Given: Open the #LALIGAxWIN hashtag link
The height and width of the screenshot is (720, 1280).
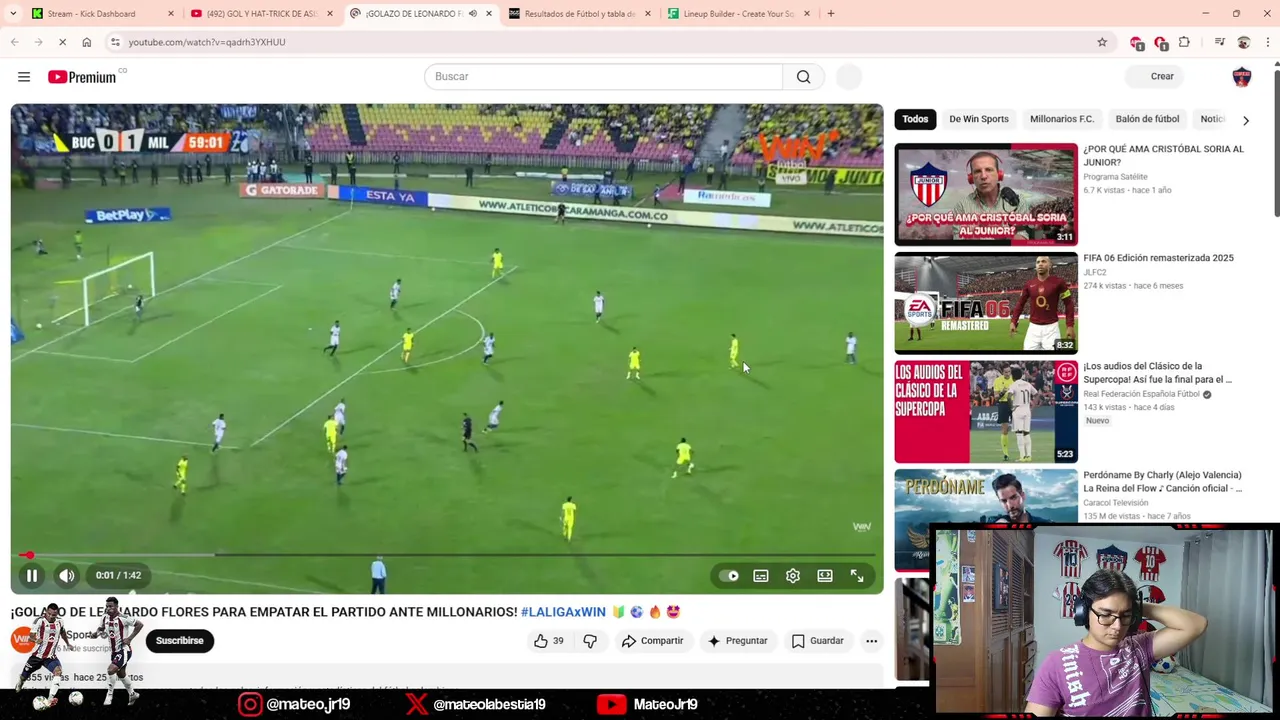Looking at the screenshot, I should [x=563, y=612].
